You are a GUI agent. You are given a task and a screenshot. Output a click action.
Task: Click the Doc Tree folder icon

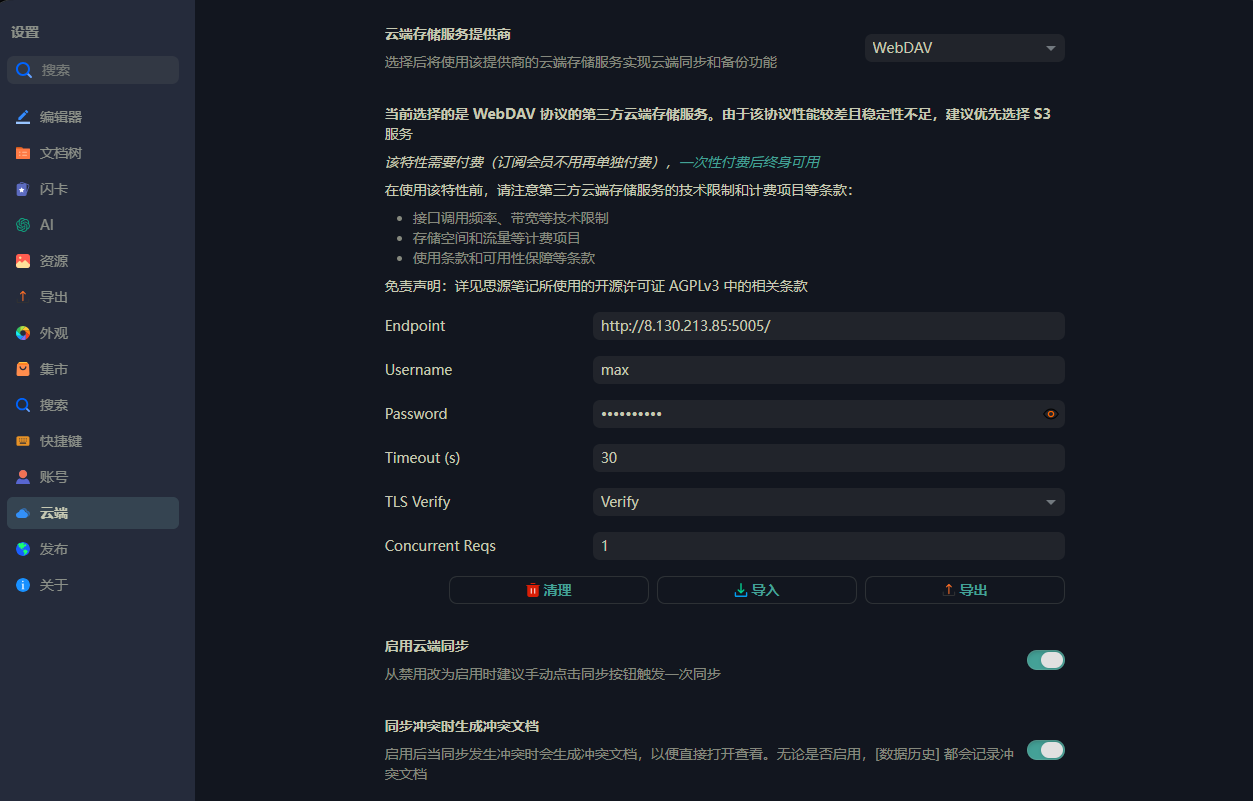tap(23, 153)
